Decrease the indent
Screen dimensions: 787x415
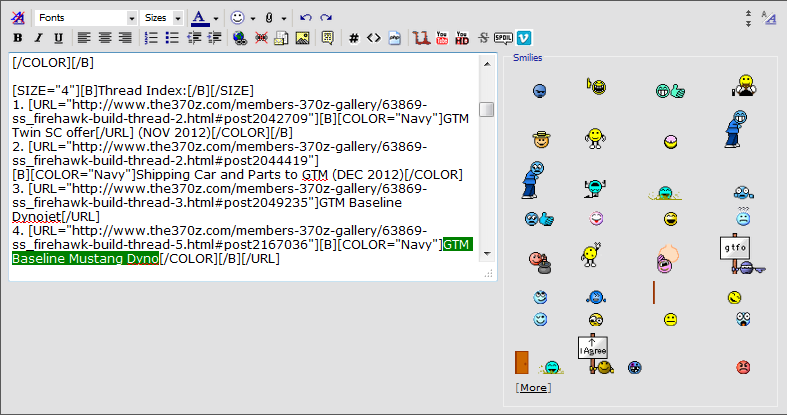[194, 38]
